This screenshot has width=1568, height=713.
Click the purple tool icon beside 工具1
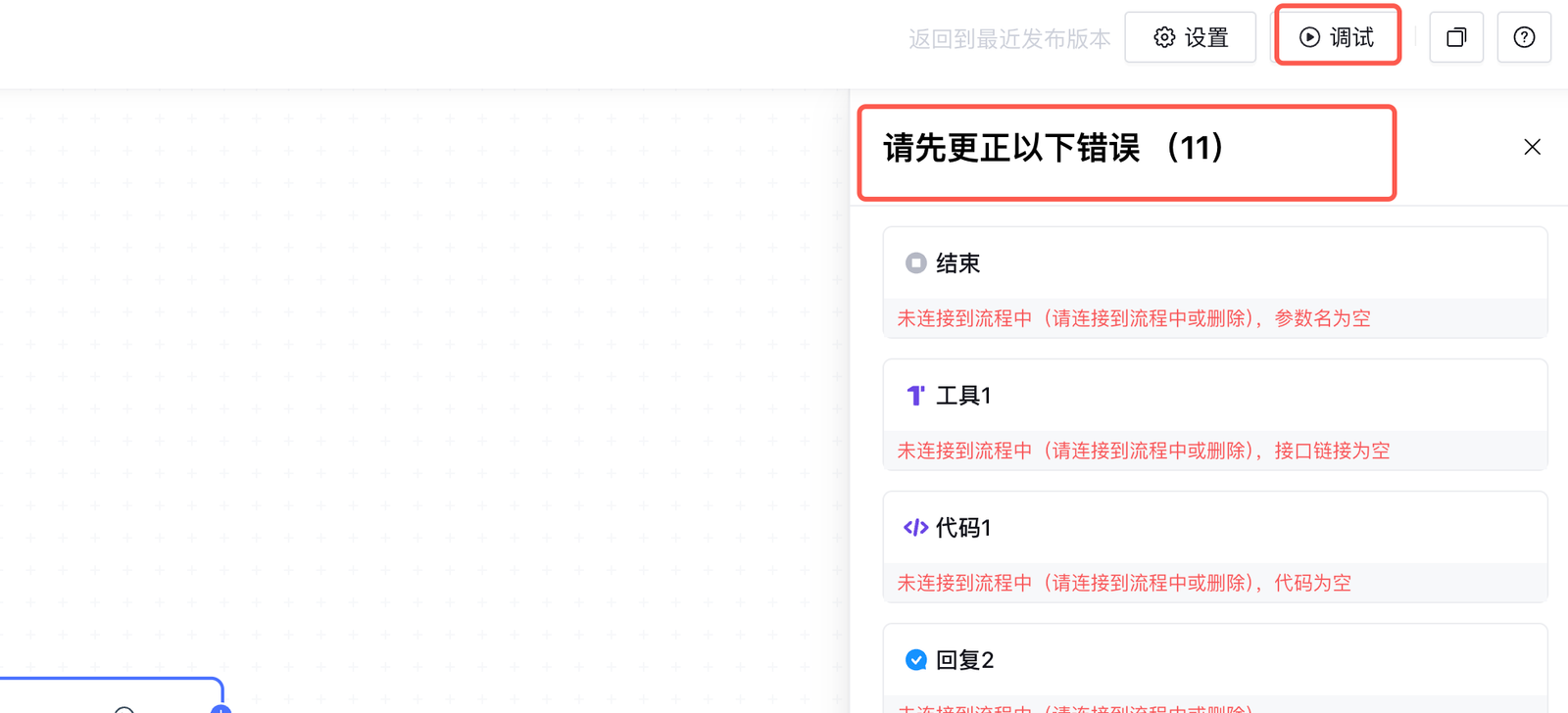click(x=915, y=395)
